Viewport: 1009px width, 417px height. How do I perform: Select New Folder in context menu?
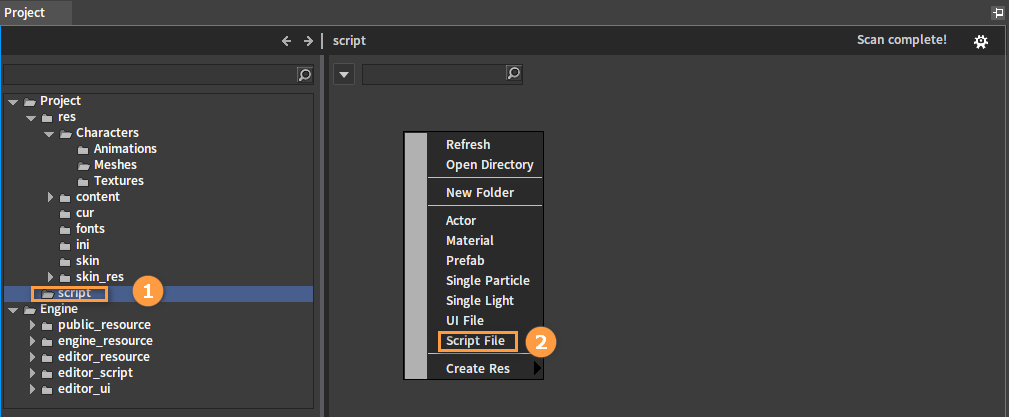pyautogui.click(x=480, y=193)
